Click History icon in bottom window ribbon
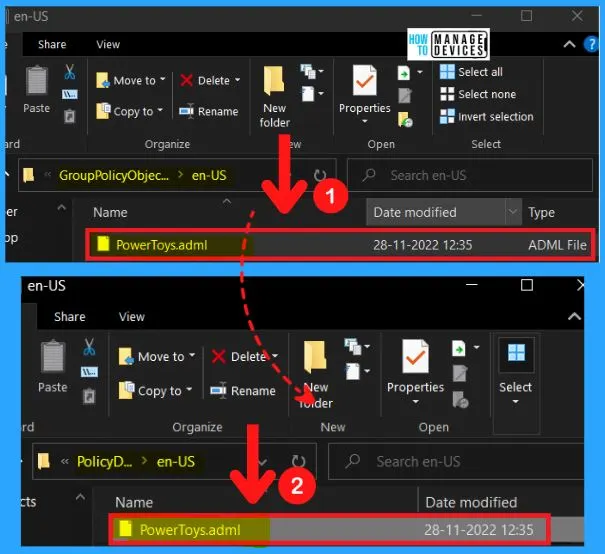The height and width of the screenshot is (554, 605). (x=461, y=399)
